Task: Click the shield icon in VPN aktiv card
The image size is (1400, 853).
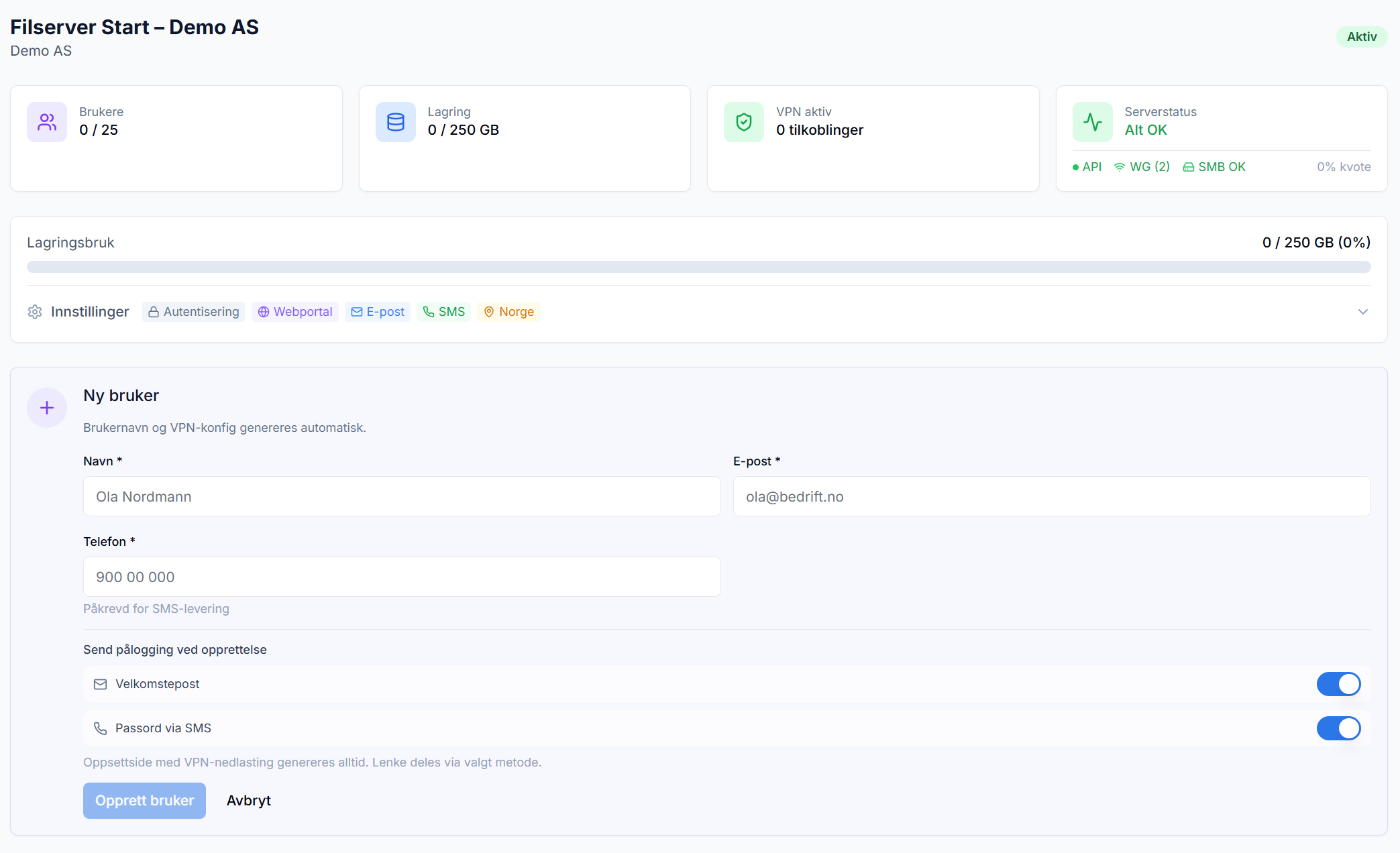Action: 744,122
